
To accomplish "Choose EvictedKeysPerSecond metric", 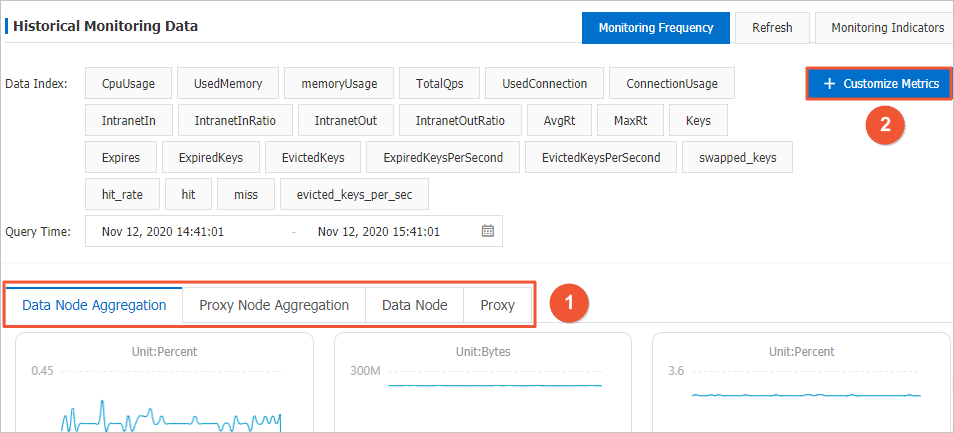I will (601, 158).
